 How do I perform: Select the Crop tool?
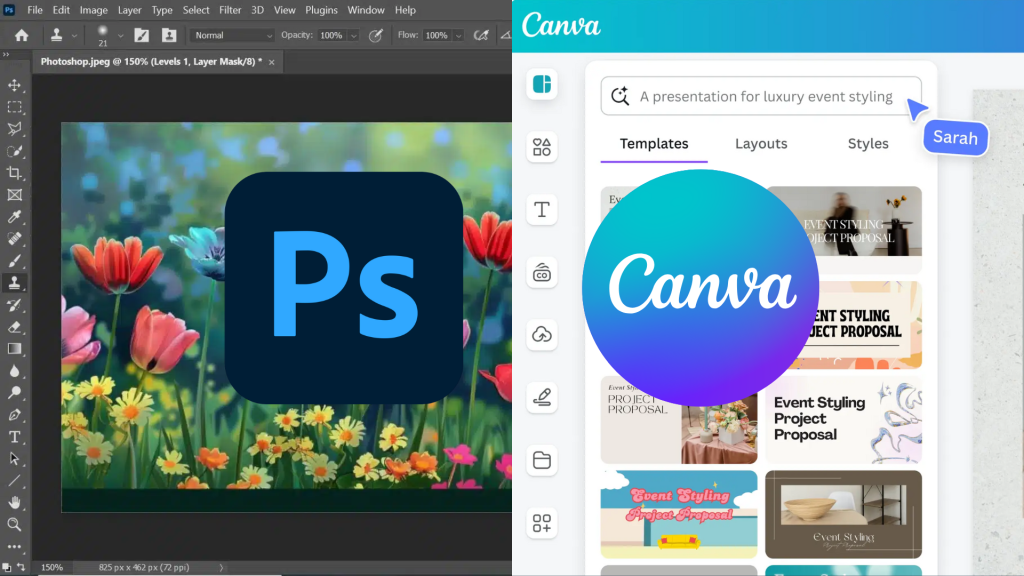click(x=14, y=173)
